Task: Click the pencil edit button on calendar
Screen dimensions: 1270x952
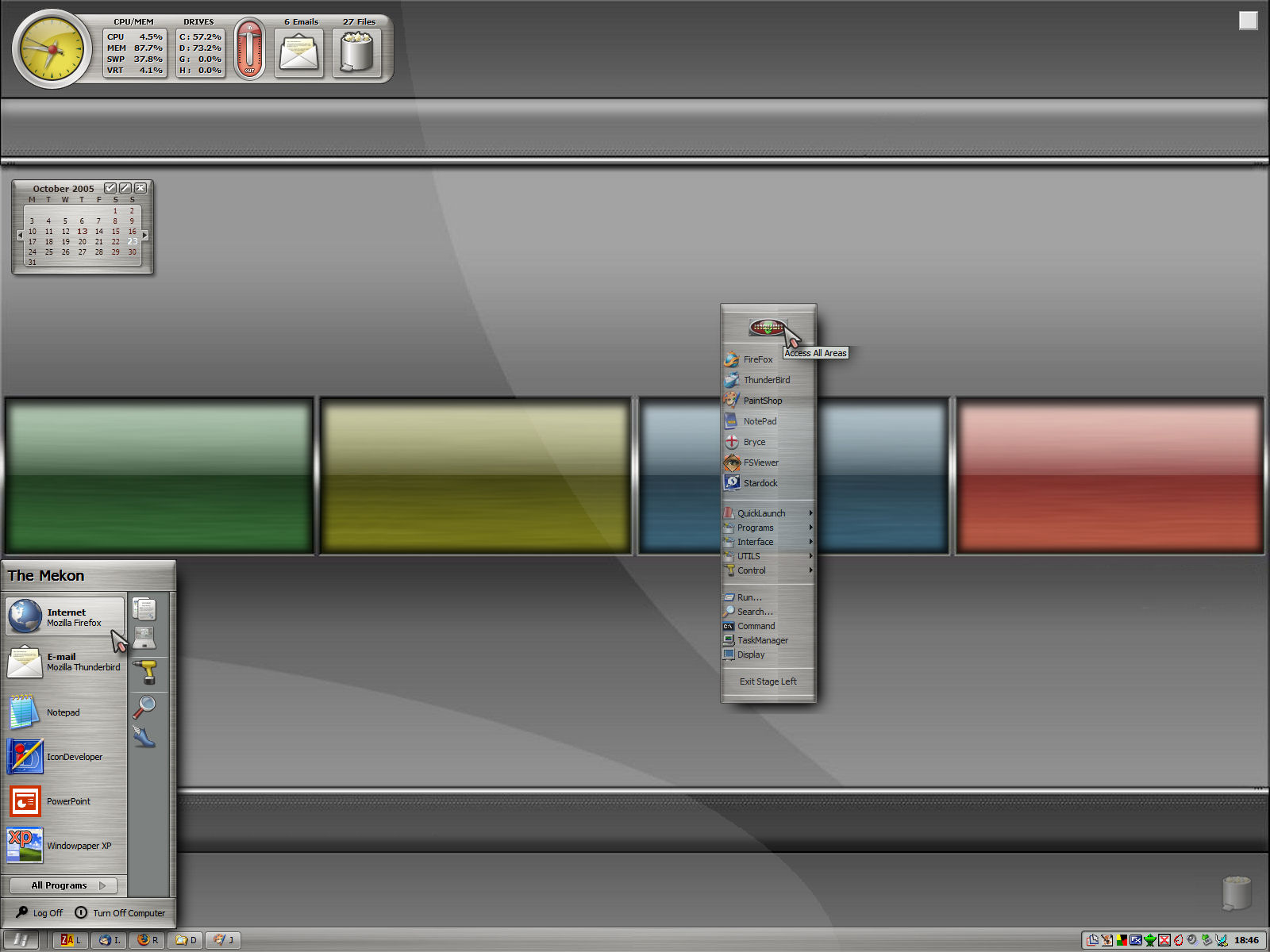Action: [125, 188]
